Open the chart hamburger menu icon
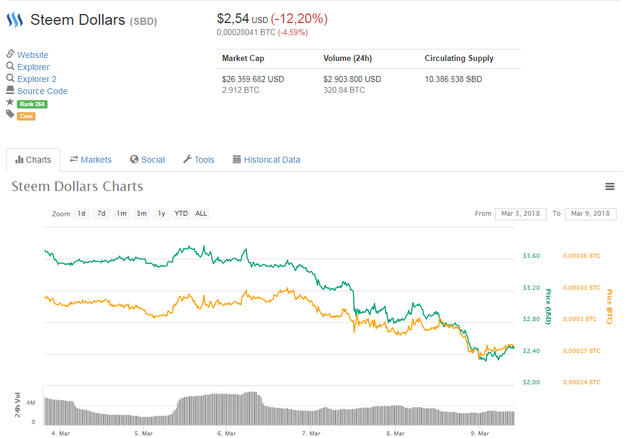Viewport: 640px width, 438px height. [x=610, y=187]
